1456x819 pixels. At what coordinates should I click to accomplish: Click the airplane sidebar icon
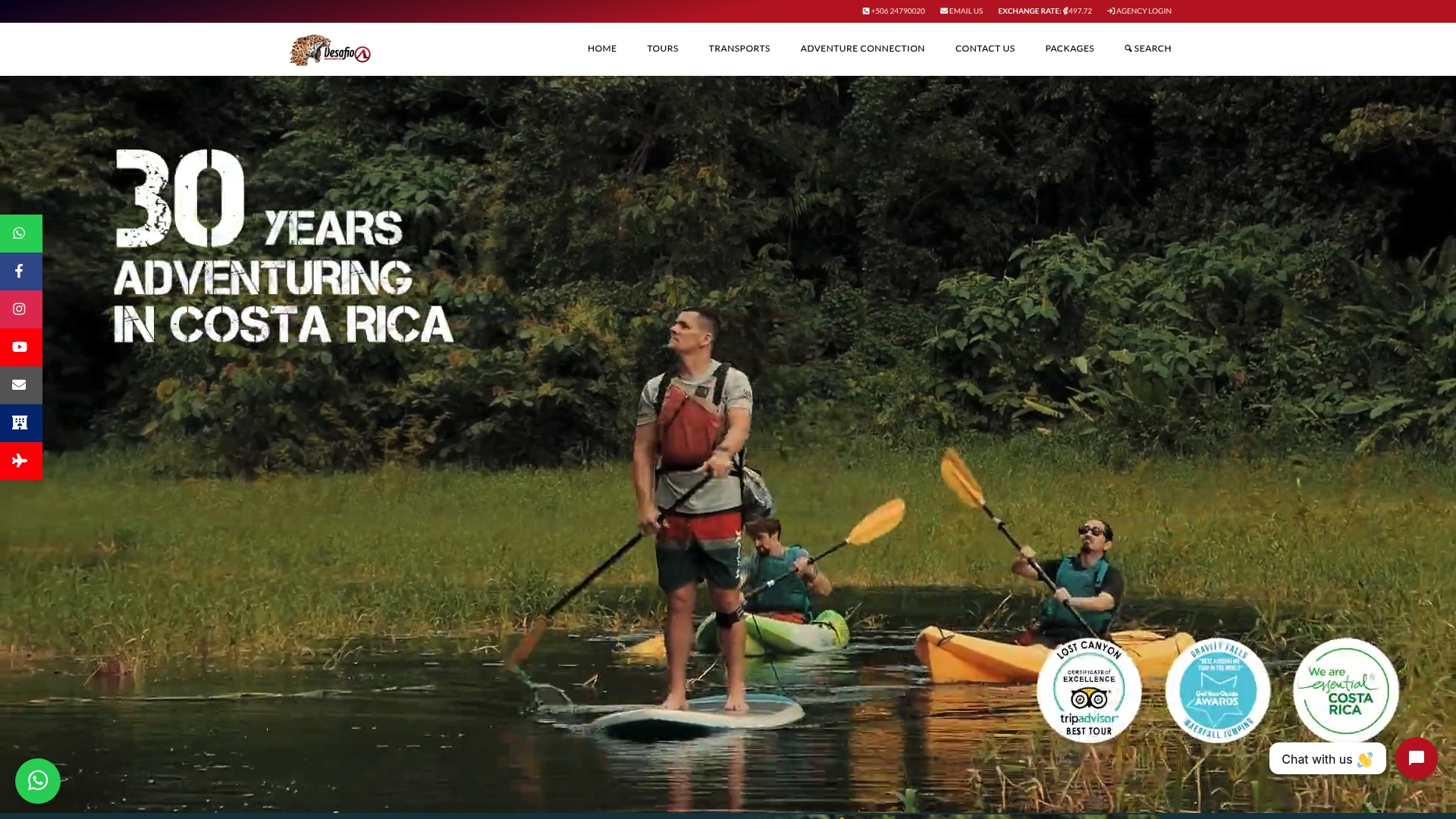pyautogui.click(x=20, y=461)
